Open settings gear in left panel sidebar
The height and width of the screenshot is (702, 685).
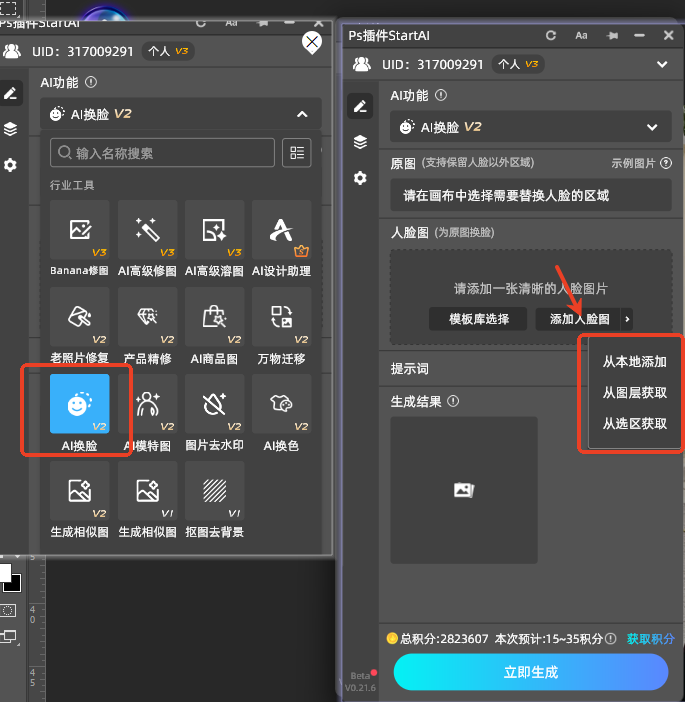11,165
